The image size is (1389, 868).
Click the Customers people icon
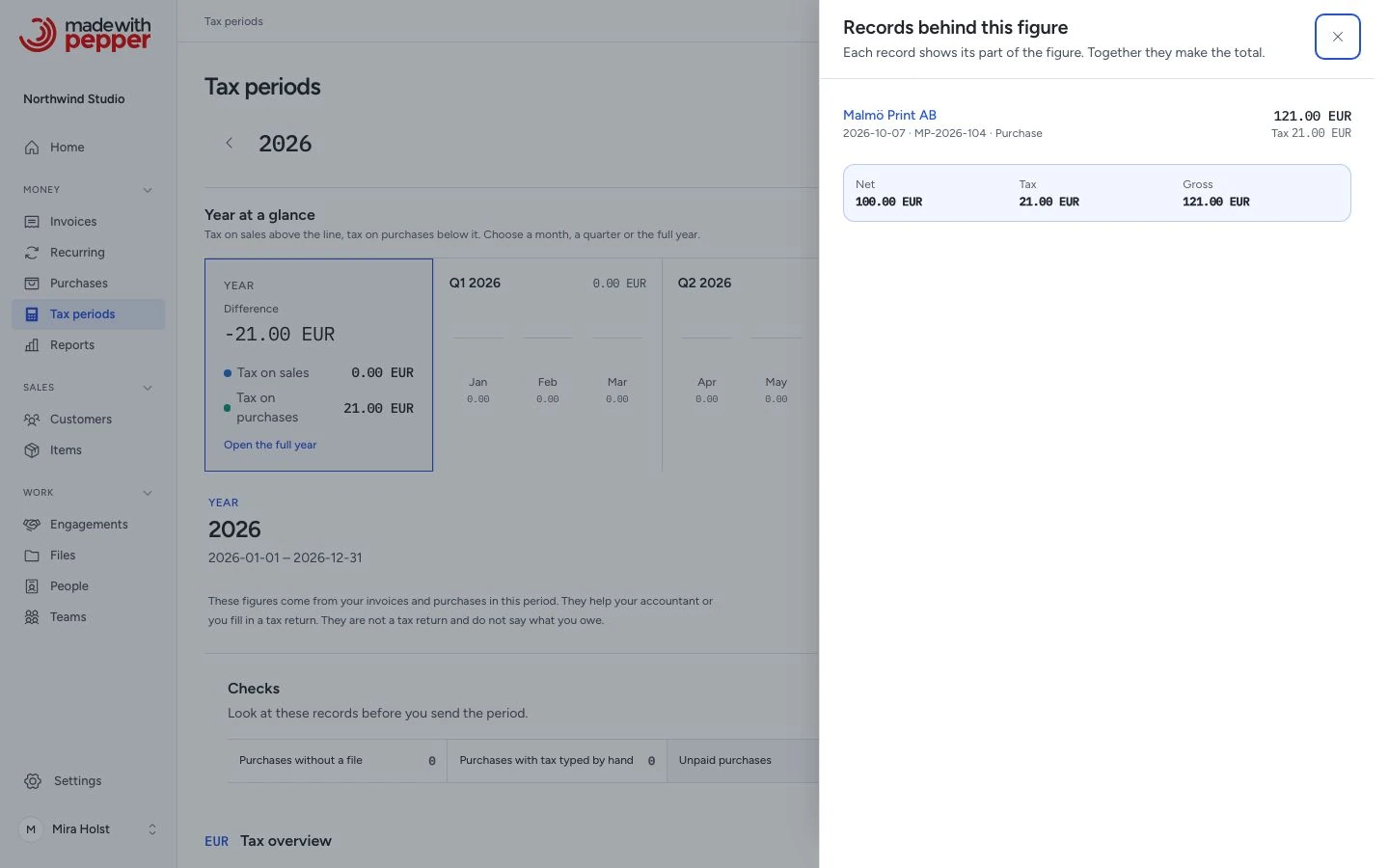[x=32, y=420]
